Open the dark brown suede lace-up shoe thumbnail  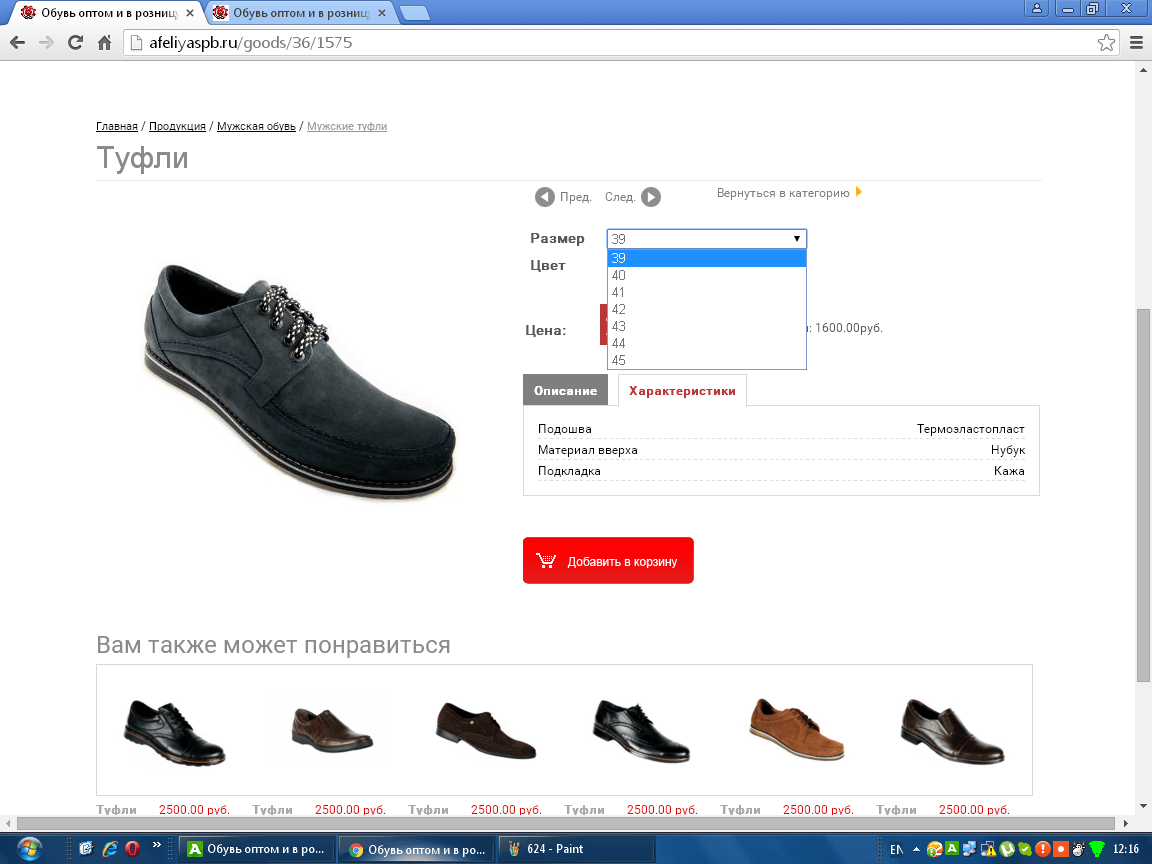click(486, 730)
